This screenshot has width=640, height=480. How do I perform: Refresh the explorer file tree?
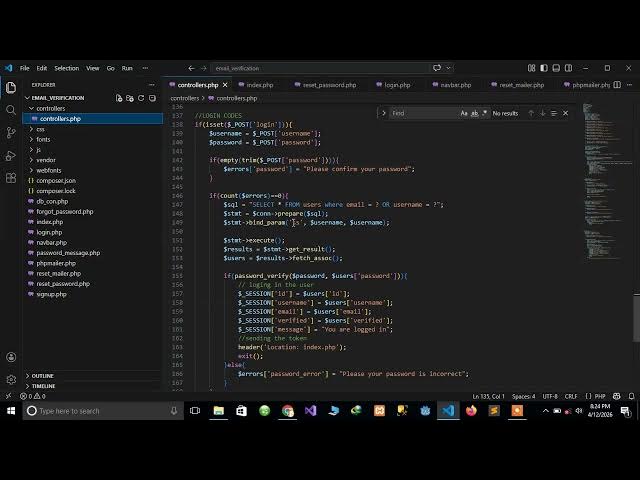point(141,98)
